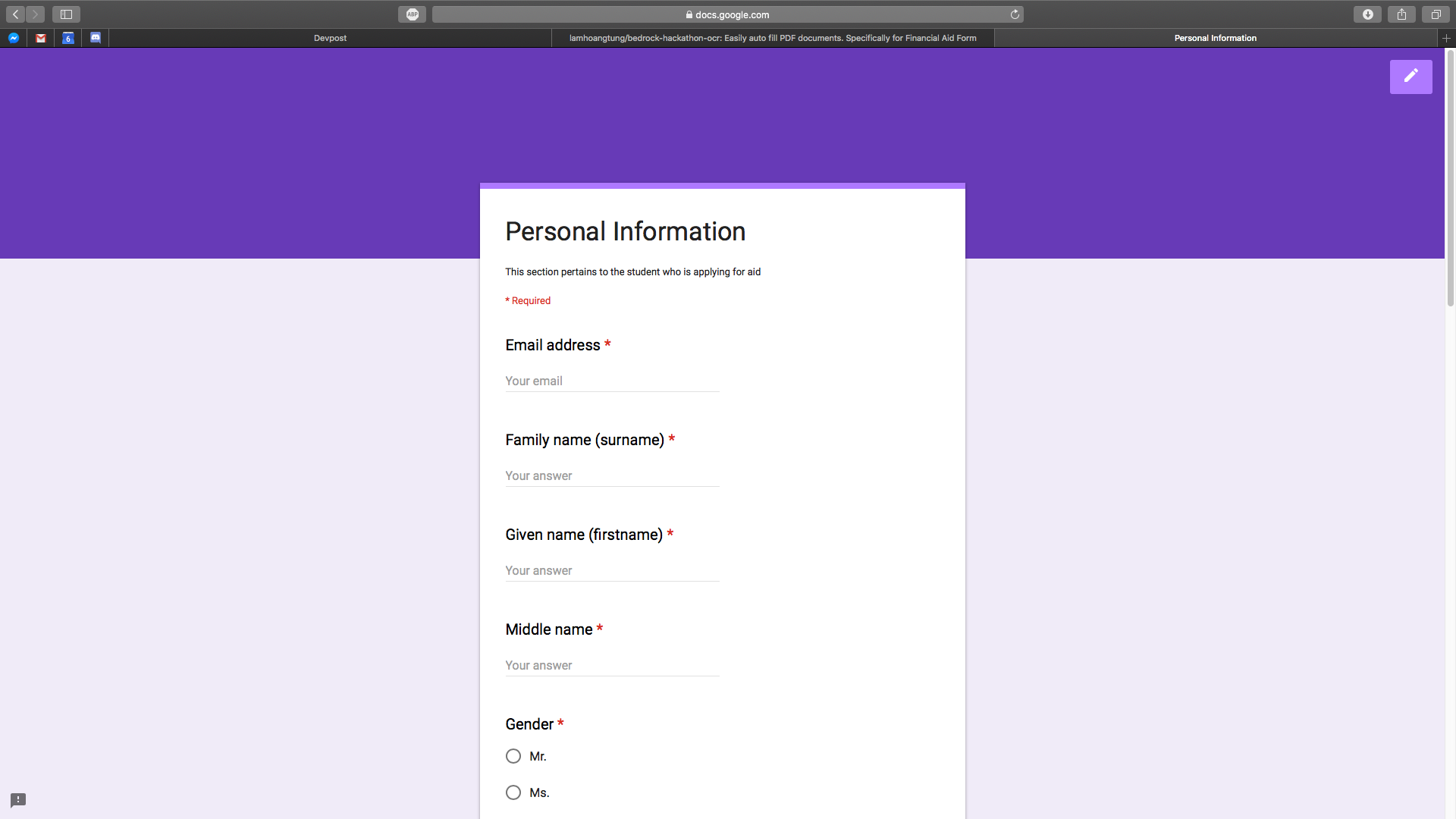Open the pinned Messenger tab

[x=14, y=38]
